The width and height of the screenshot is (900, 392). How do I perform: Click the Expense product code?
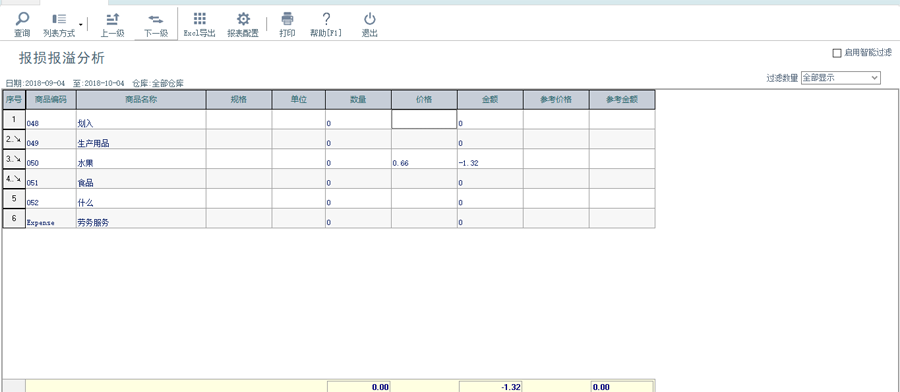click(x=41, y=223)
